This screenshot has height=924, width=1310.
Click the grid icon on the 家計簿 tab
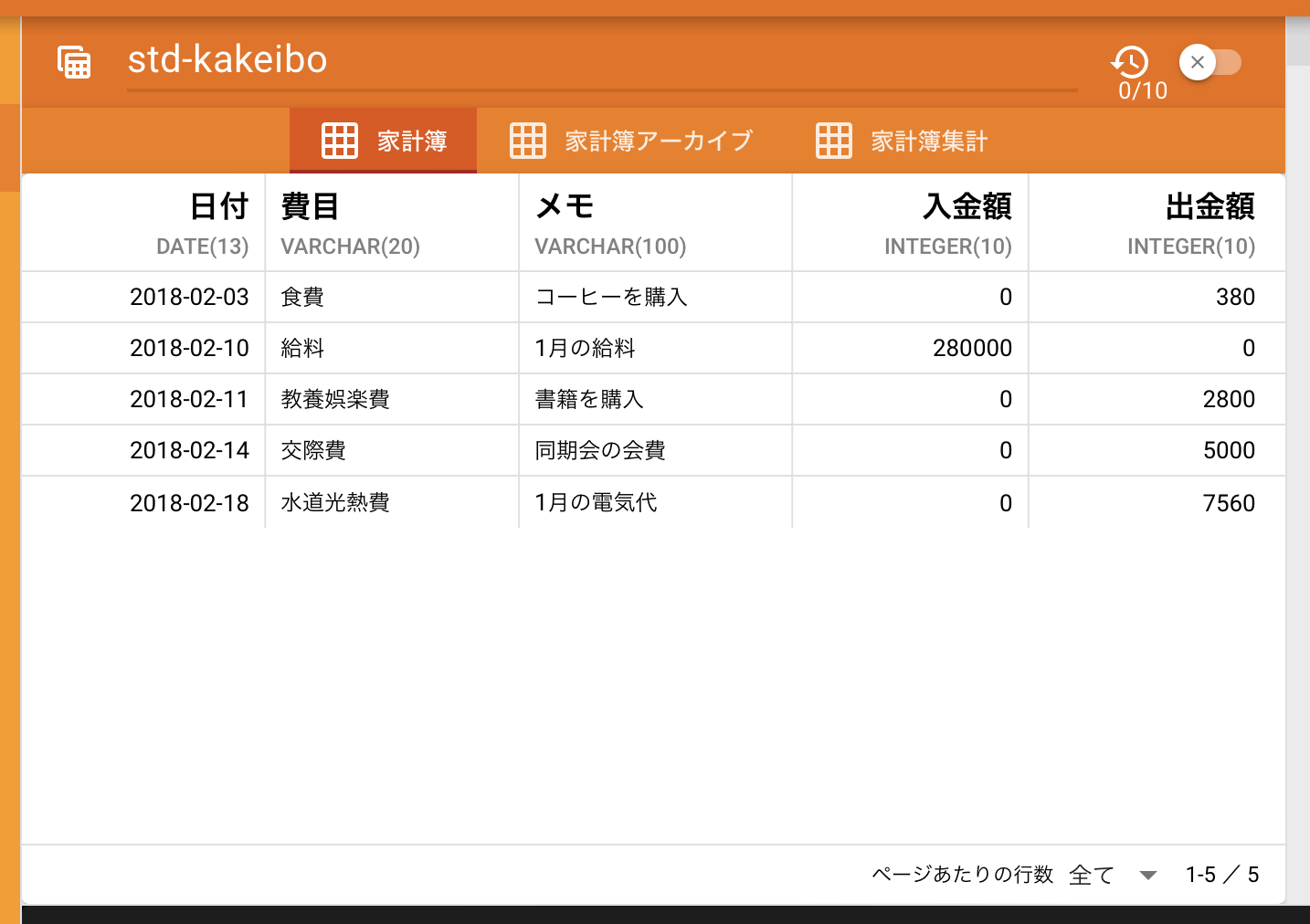tap(339, 140)
